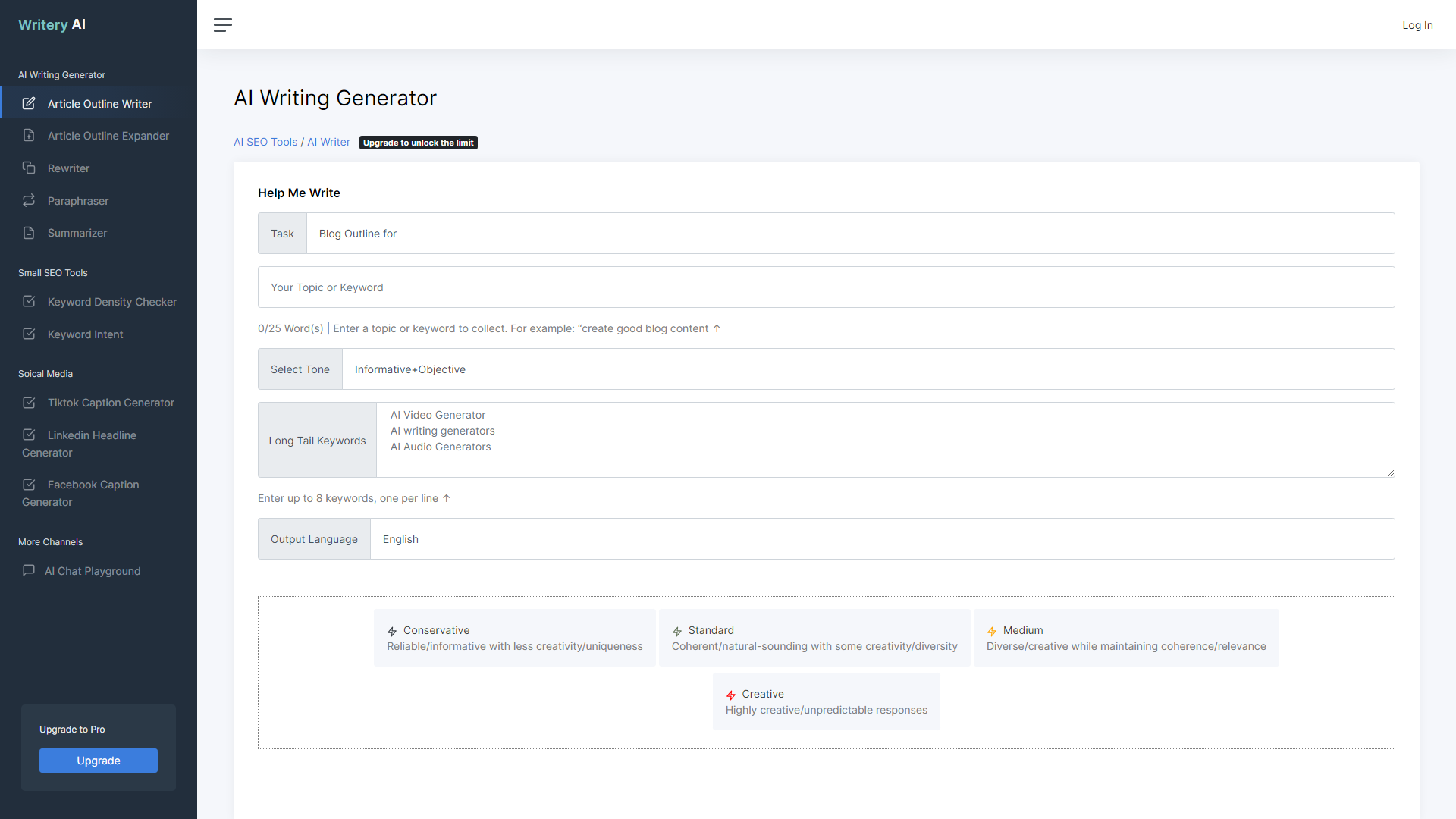Click the hamburger menu icon
1456x819 pixels.
[x=222, y=25]
